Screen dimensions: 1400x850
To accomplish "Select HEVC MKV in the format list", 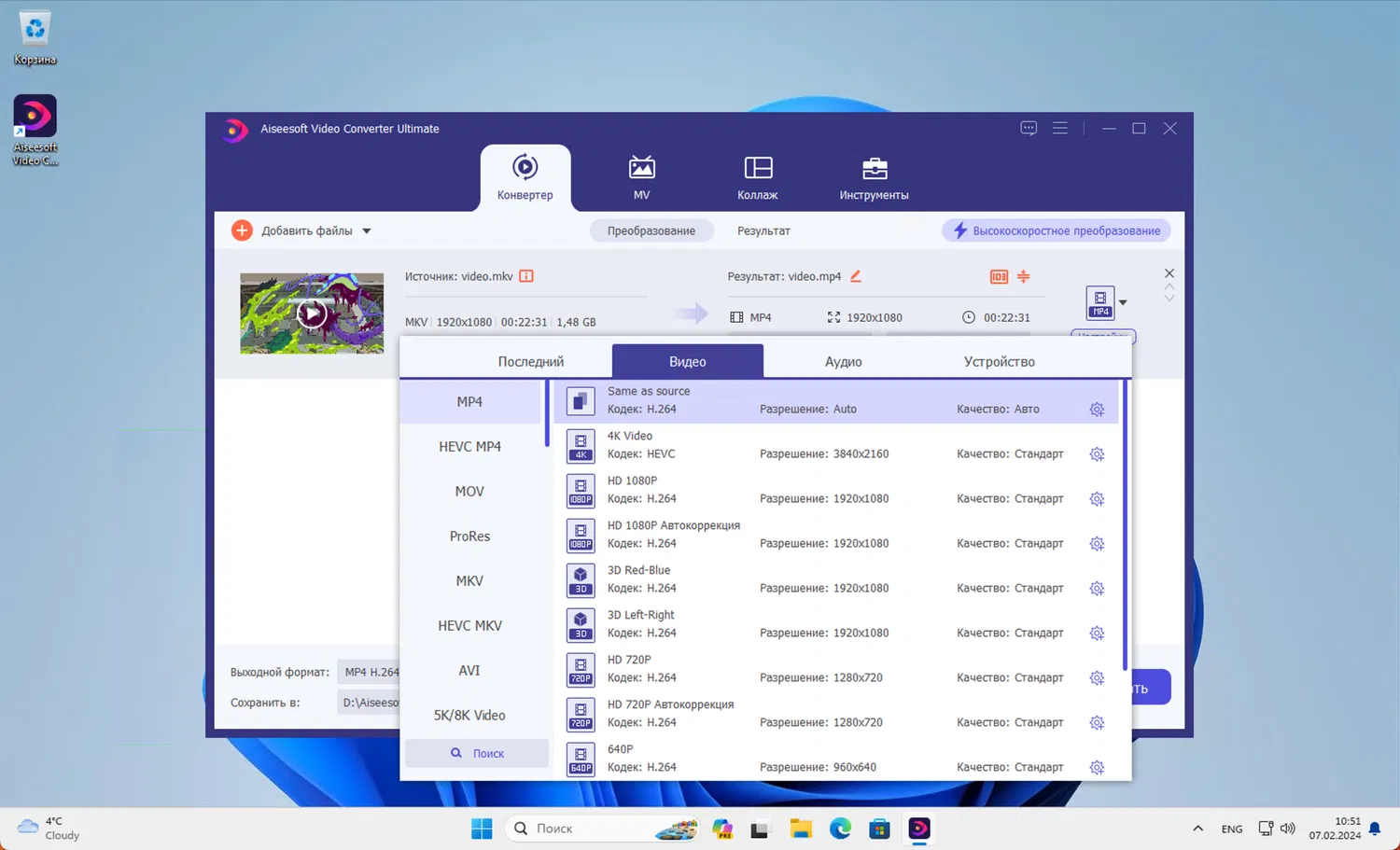I will point(469,625).
